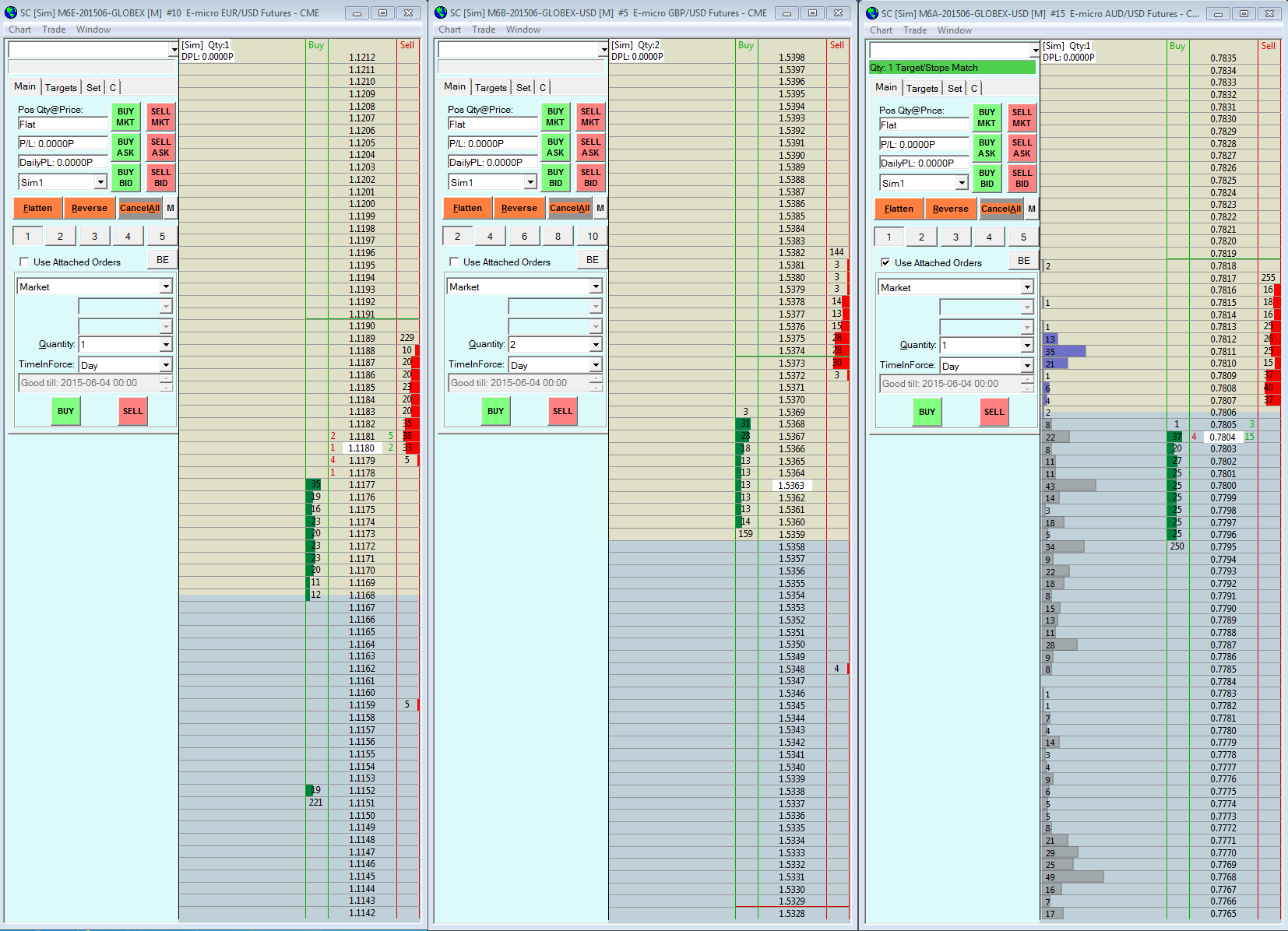Screen dimensions: 1288x931
Task: Select quantity preset 1 in EUR/USD window
Action: [x=27, y=237]
